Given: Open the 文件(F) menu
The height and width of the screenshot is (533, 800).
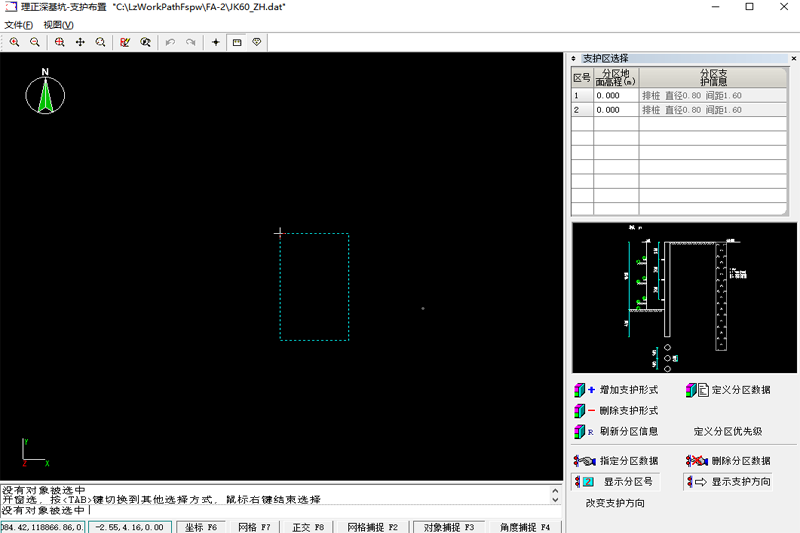Looking at the screenshot, I should coord(19,25).
